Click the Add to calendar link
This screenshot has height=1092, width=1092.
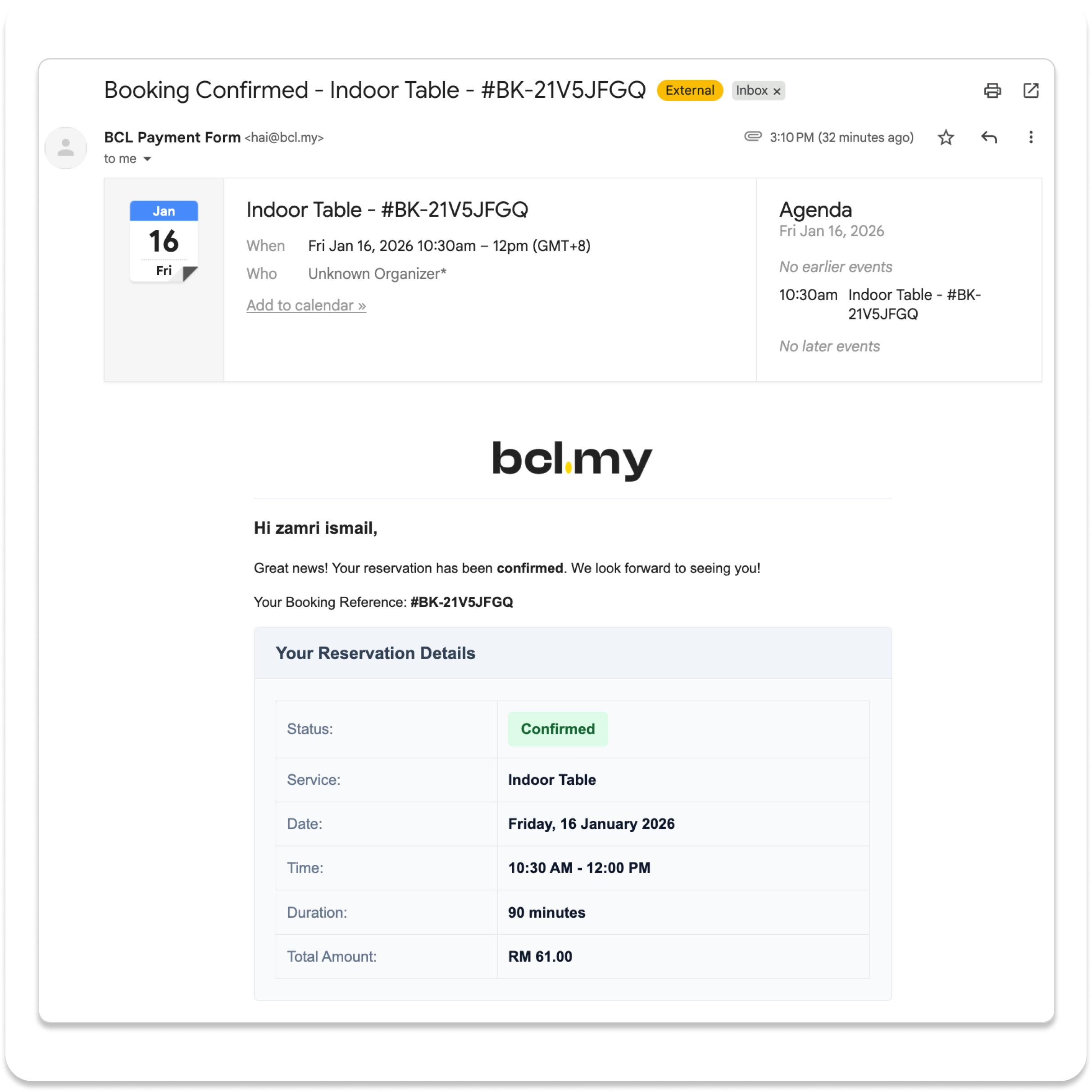pyautogui.click(x=306, y=305)
